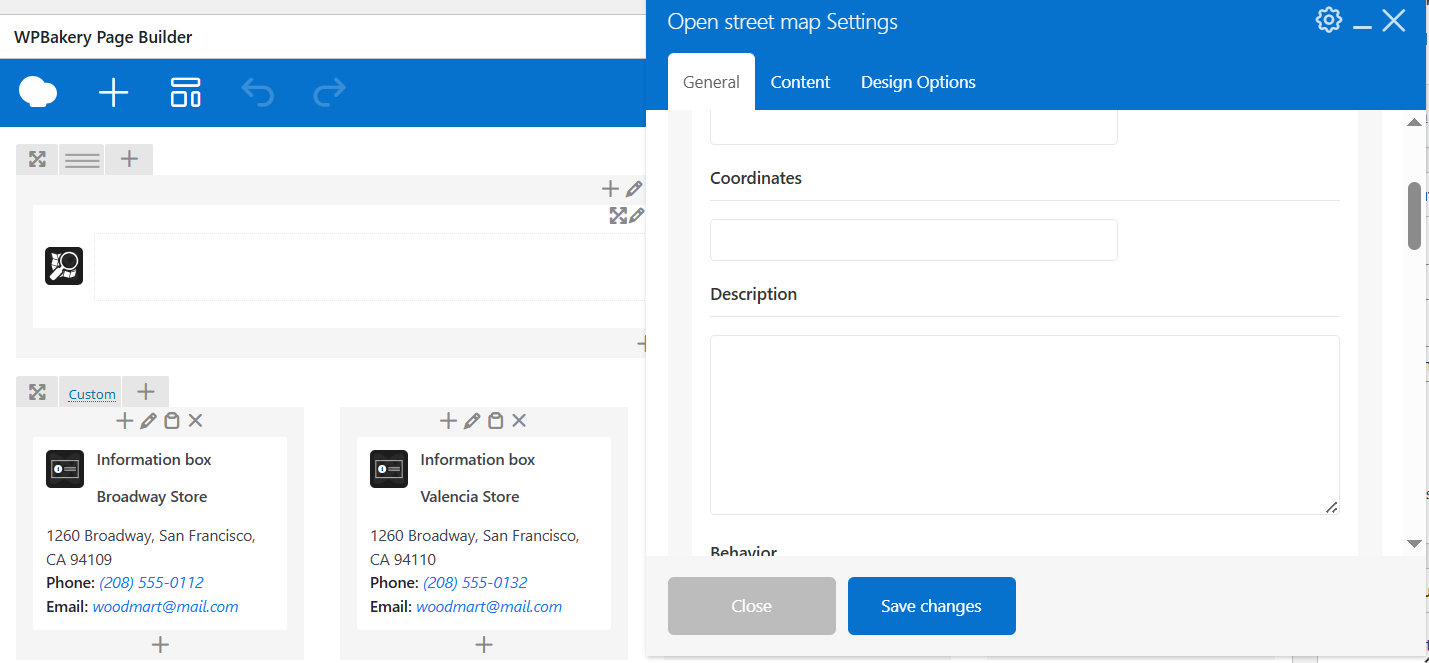Click the input field above Coordinates
The image size is (1429, 663).
(914, 128)
